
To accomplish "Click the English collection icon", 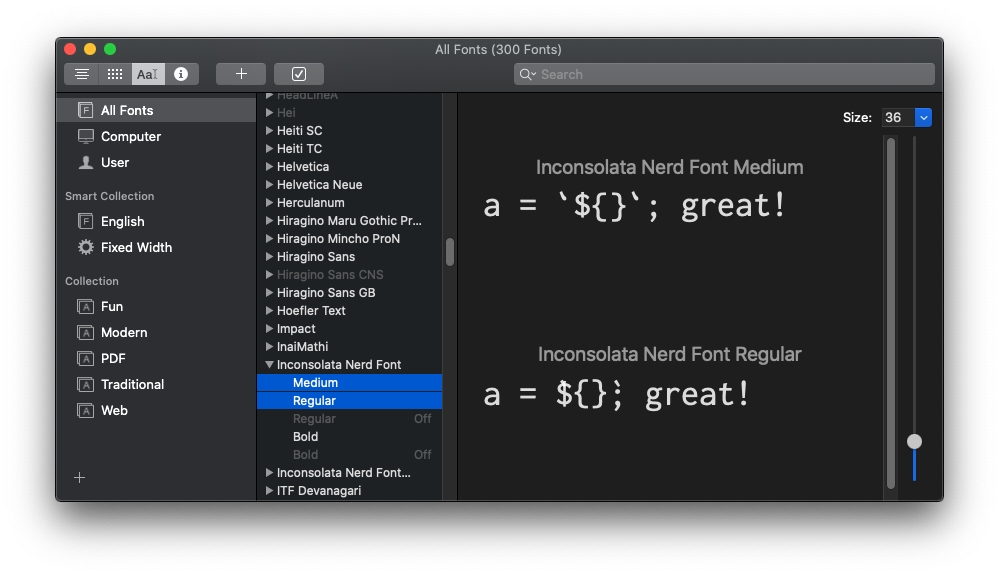I will [x=85, y=221].
